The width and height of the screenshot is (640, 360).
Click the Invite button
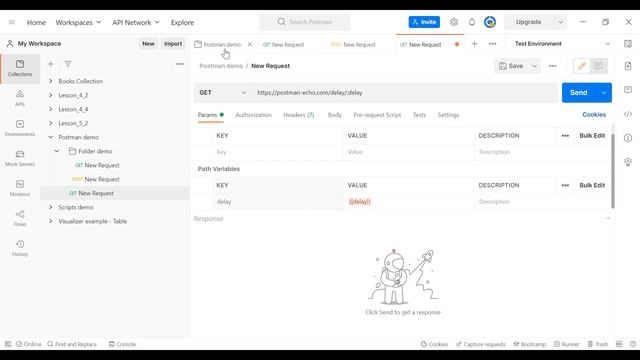(424, 22)
